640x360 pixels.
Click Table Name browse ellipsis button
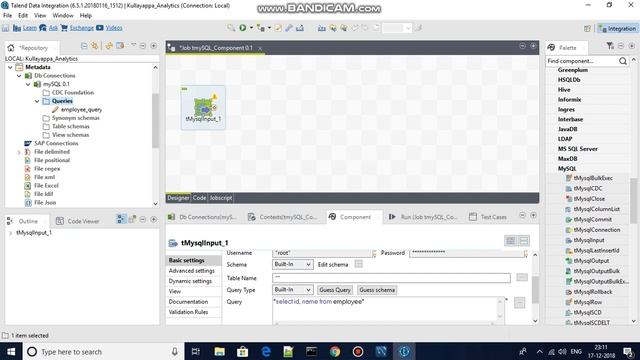522,278
